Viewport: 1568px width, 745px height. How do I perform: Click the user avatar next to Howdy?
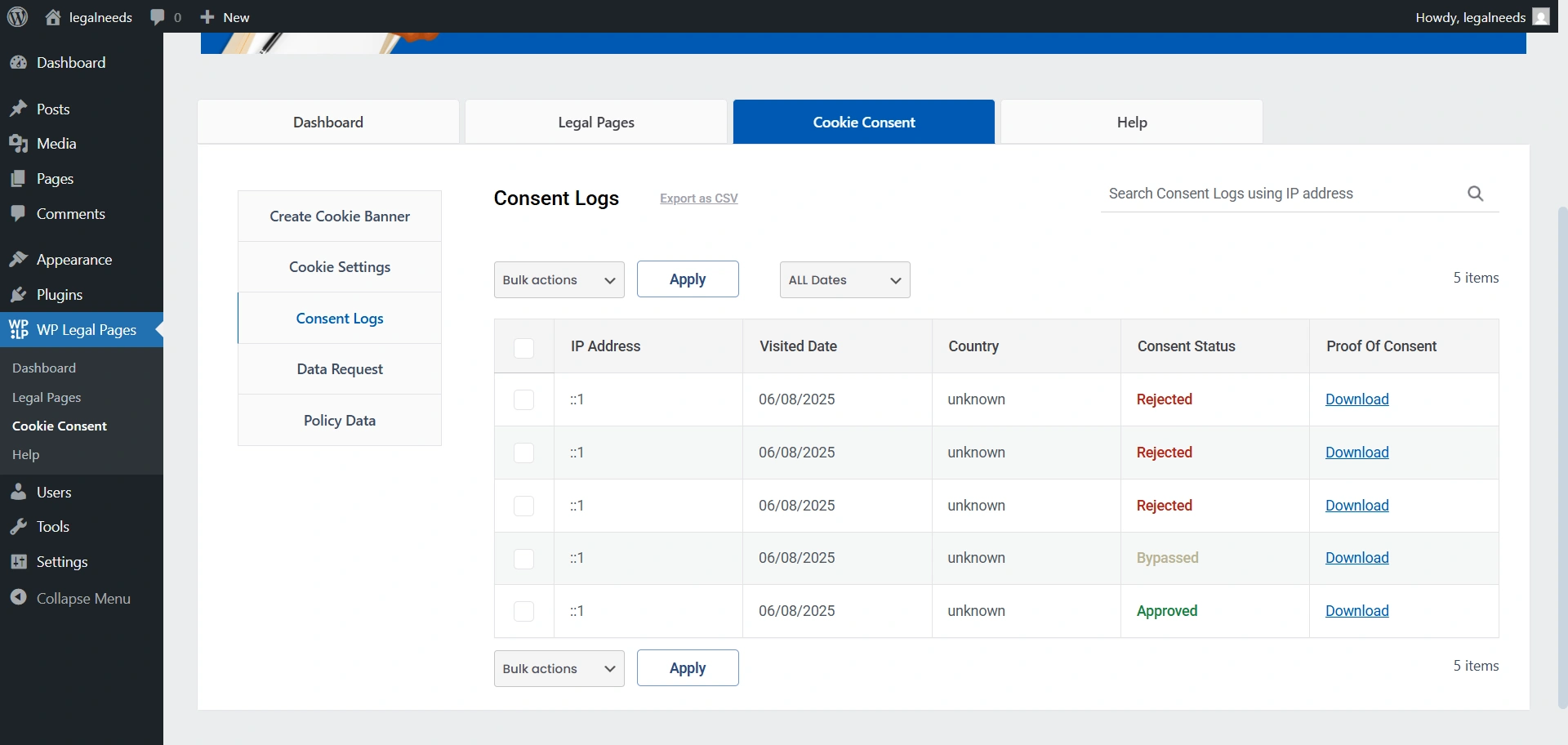coord(1540,17)
